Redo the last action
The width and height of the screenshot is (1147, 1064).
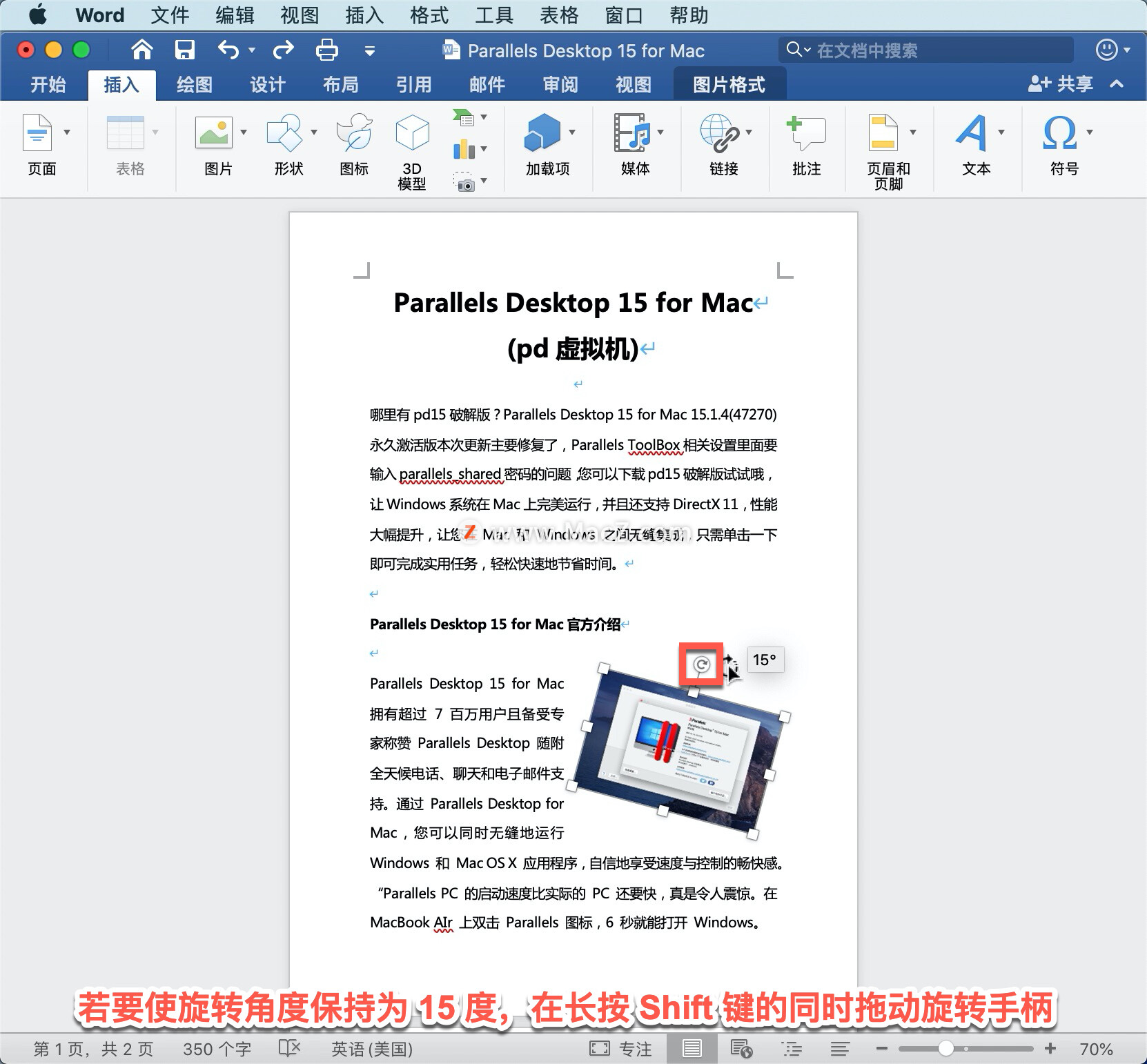(x=283, y=50)
